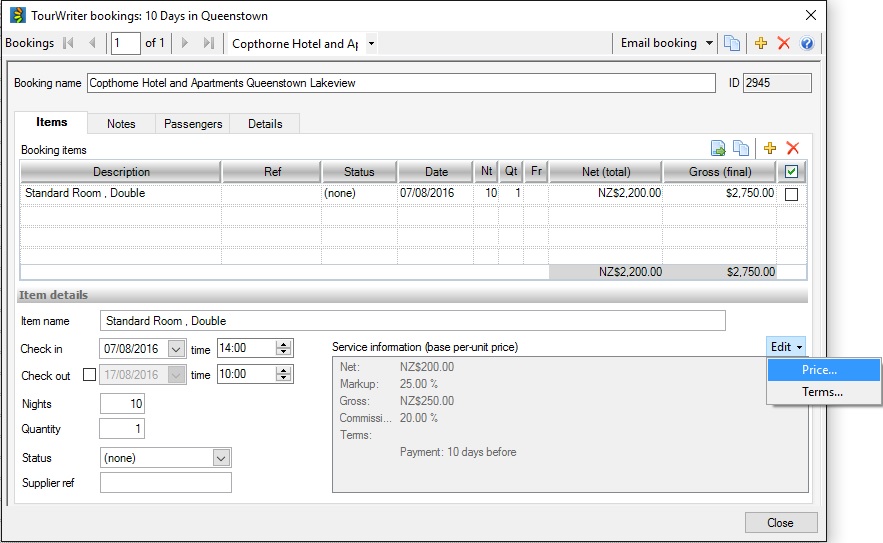Jump to the last booking record

pos(208,43)
